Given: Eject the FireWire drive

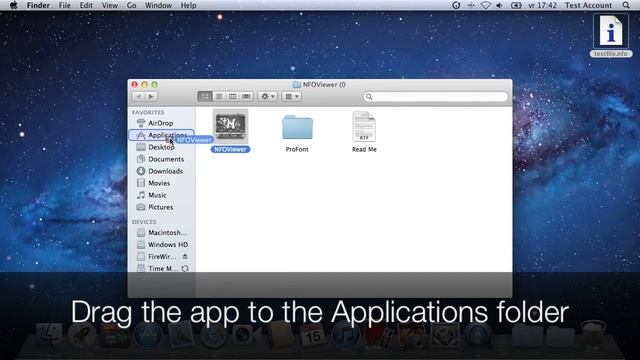Looking at the screenshot, I should tap(185, 256).
